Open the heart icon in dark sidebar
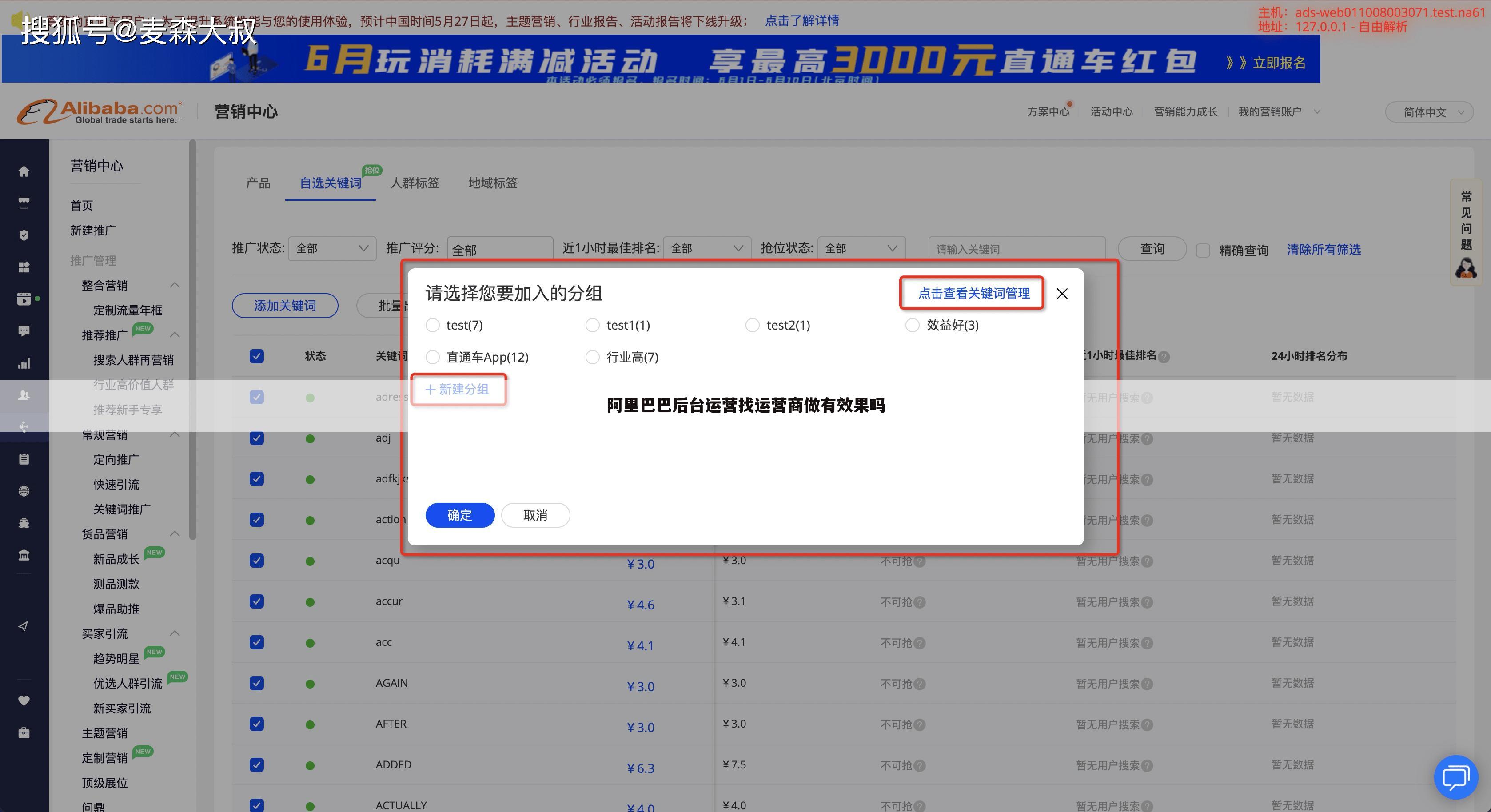1491x812 pixels. click(x=24, y=701)
